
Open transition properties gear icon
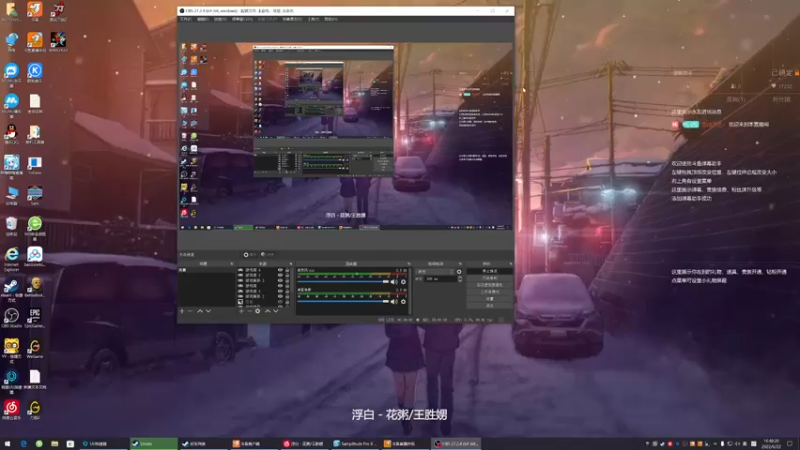point(459,271)
